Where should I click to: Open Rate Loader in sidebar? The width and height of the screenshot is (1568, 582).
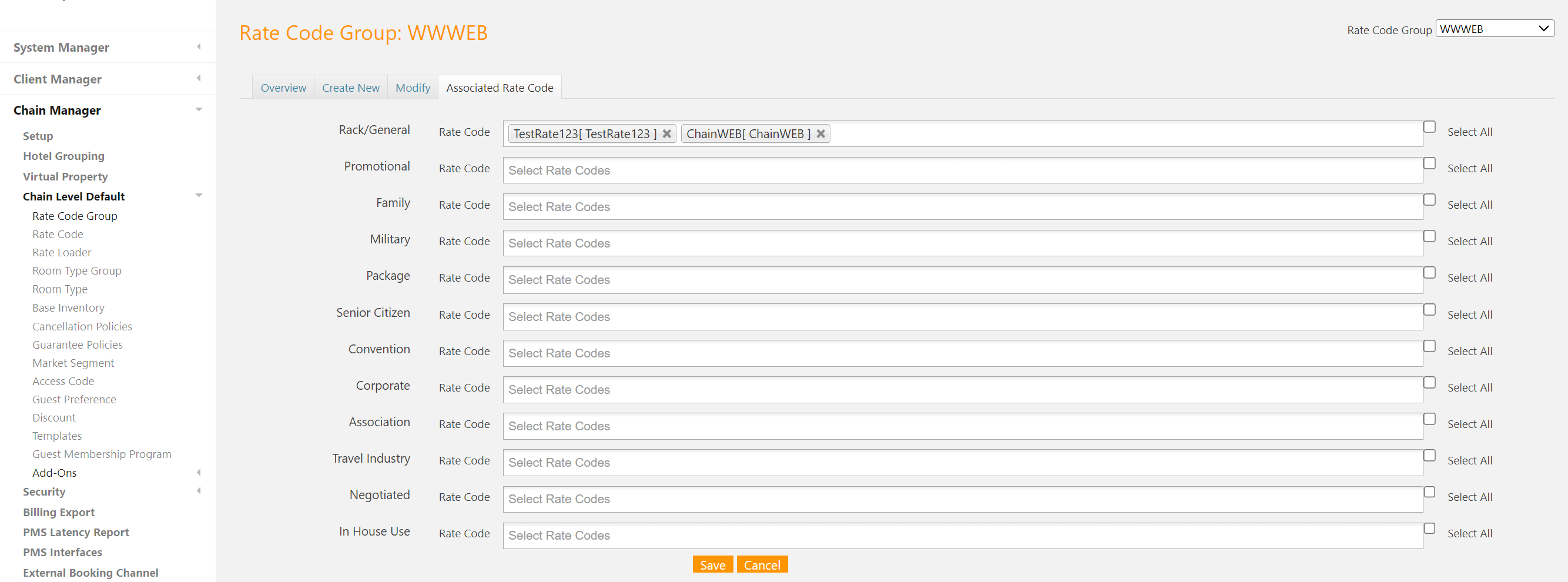62,252
